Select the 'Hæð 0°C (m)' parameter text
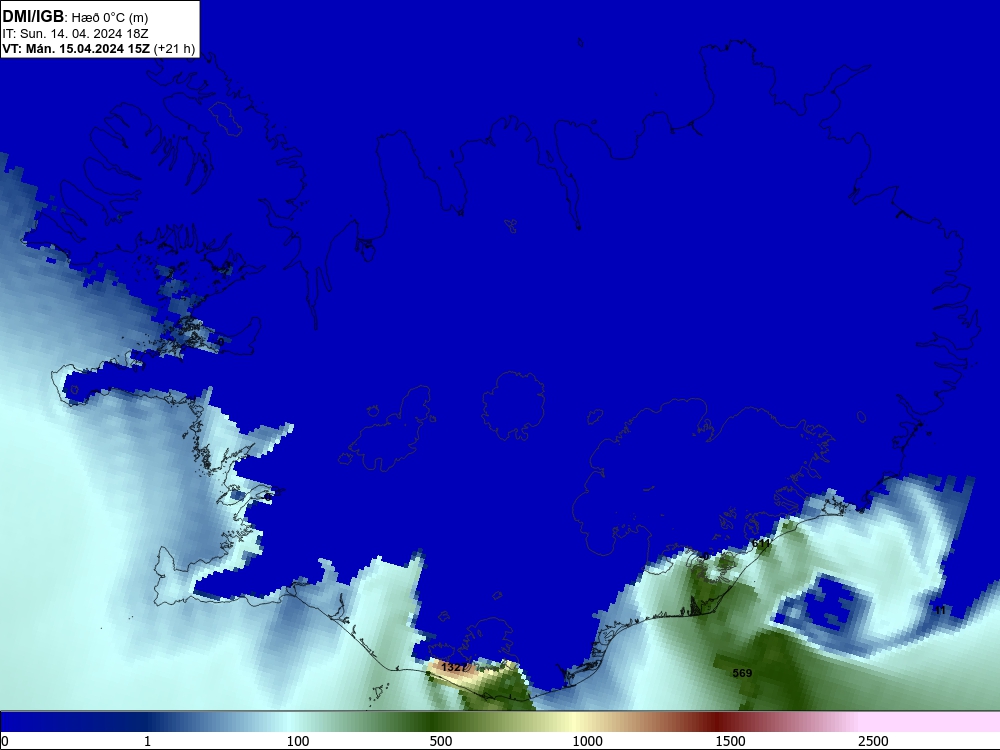Image resolution: width=1000 pixels, height=750 pixels. click(x=110, y=17)
